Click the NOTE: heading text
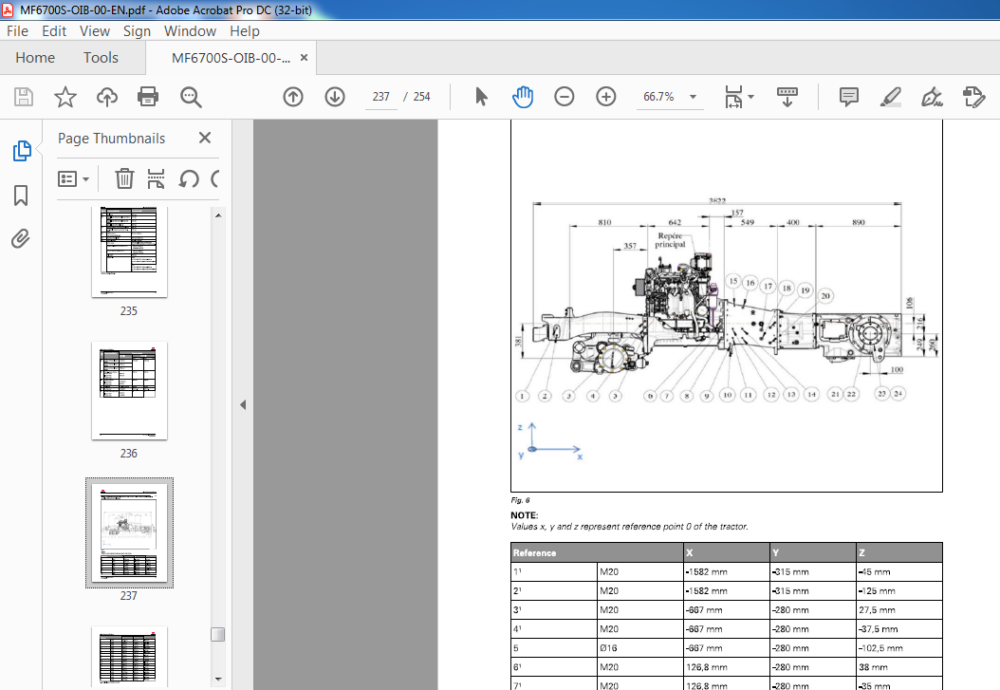 click(x=524, y=515)
